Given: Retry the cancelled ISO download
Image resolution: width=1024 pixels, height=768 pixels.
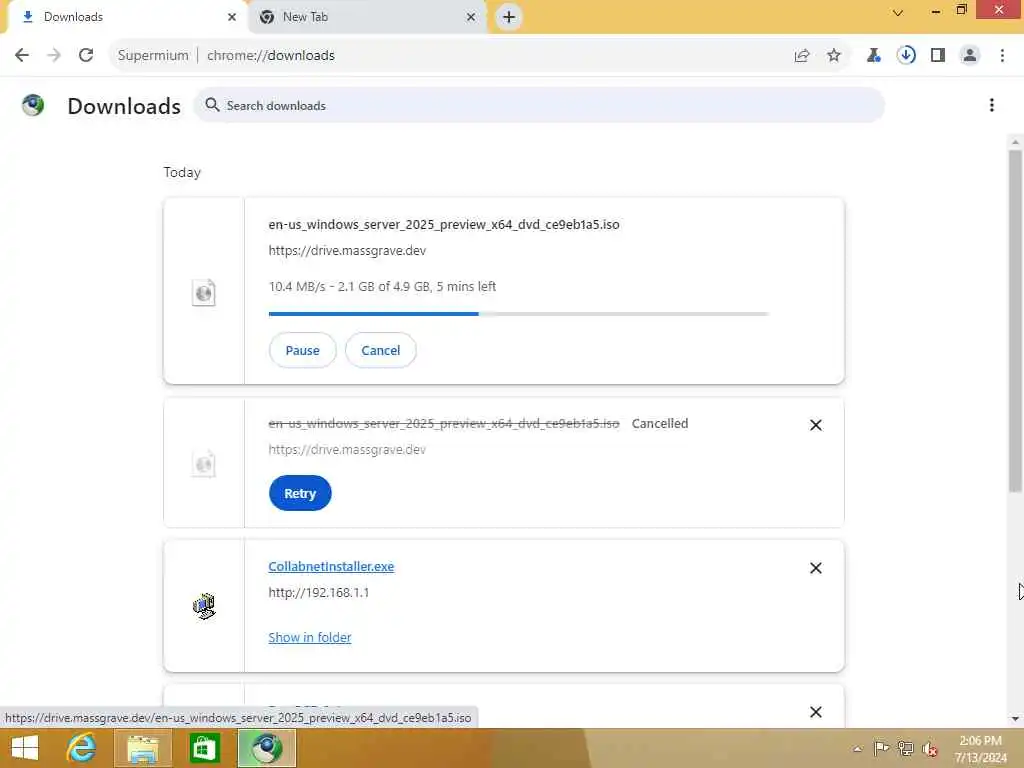Looking at the screenshot, I should point(300,493).
